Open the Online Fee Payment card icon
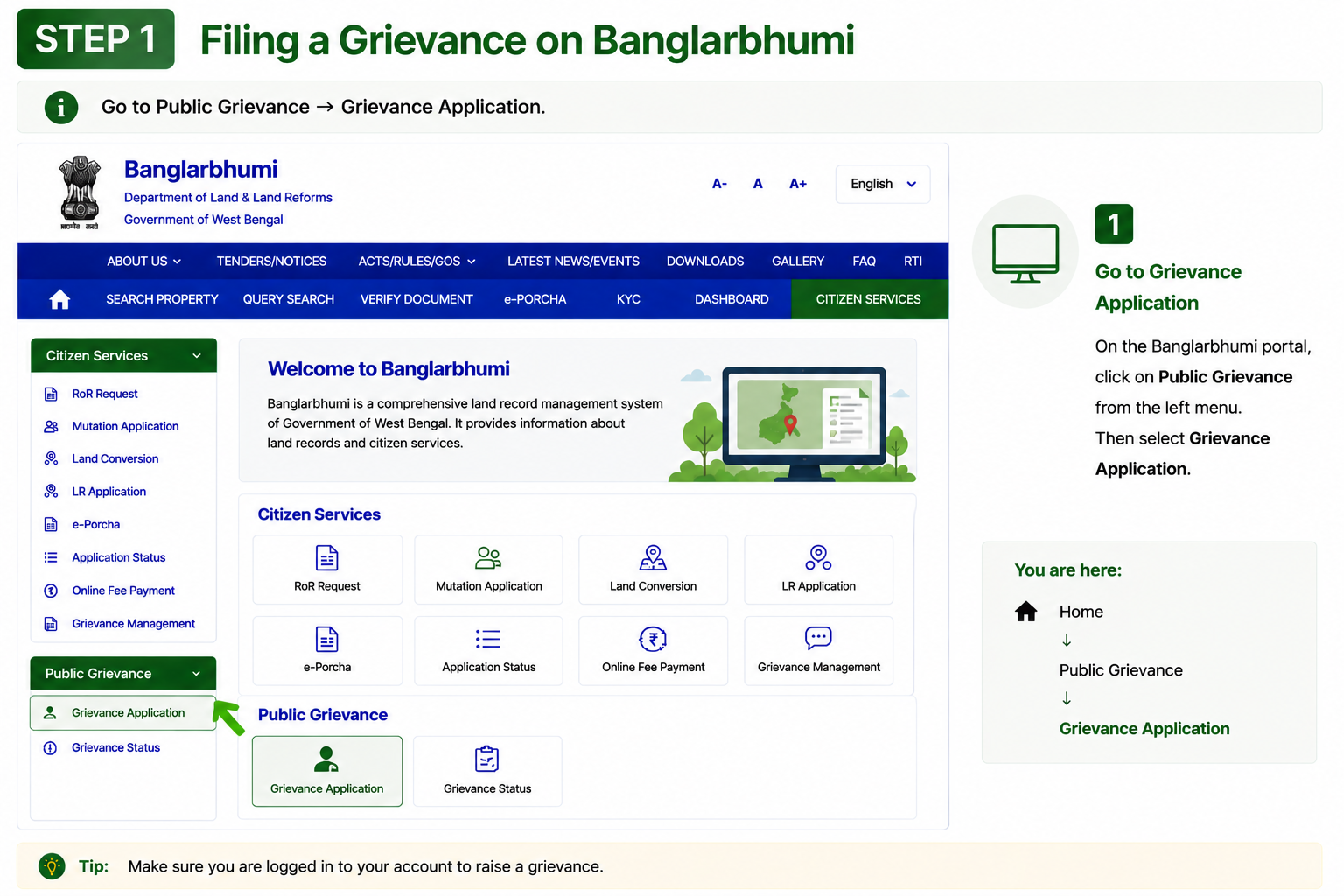1344x896 pixels. 653,639
